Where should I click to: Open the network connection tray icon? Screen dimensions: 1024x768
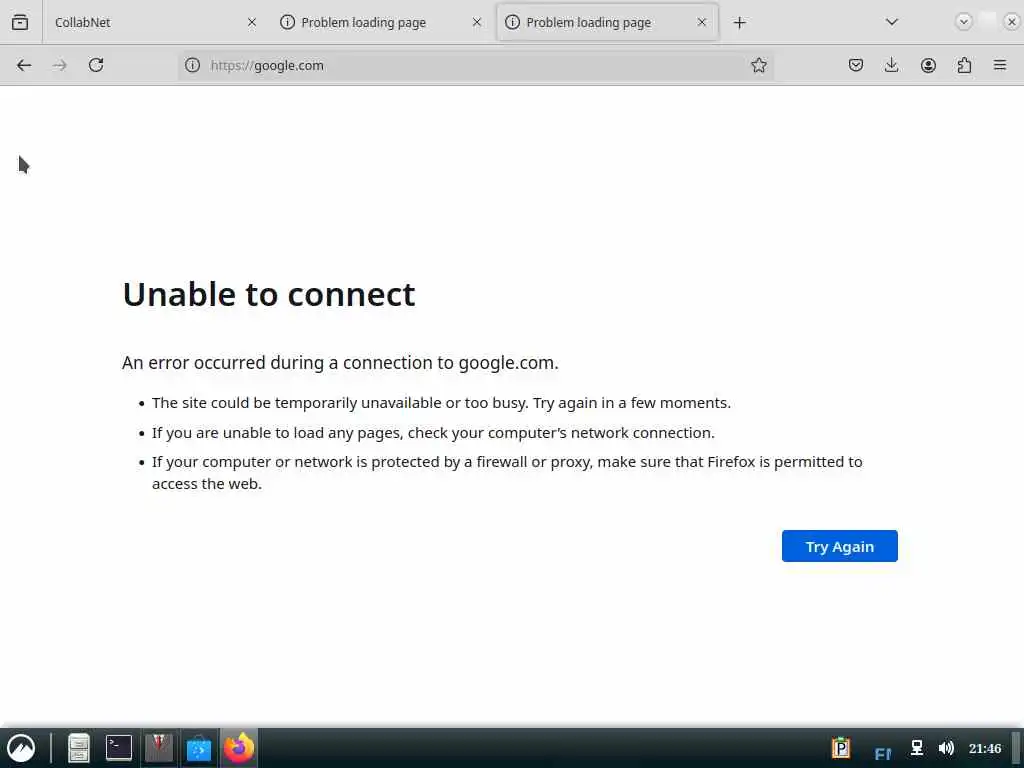pos(917,748)
